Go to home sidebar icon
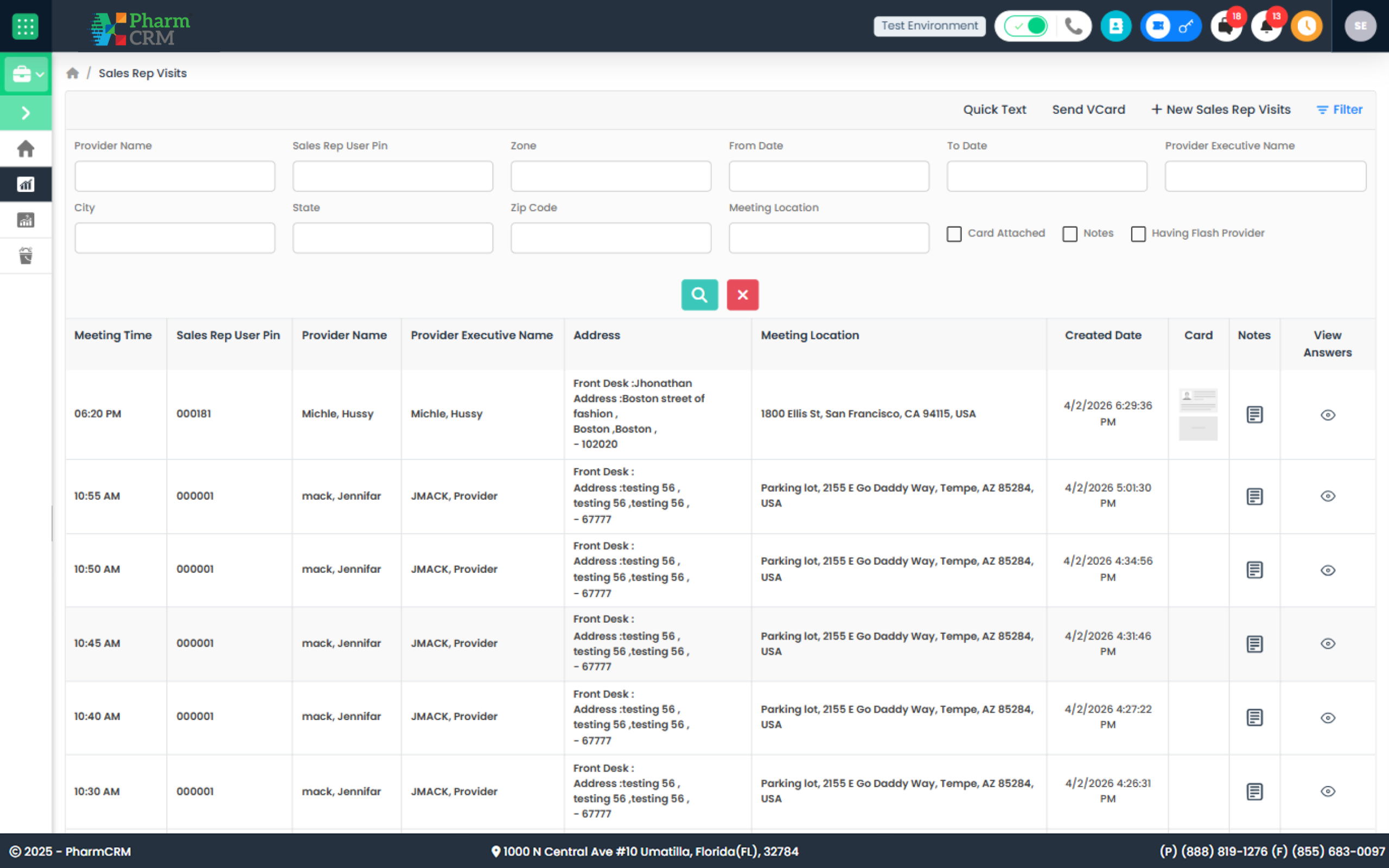This screenshot has width=1389, height=868. (26, 149)
